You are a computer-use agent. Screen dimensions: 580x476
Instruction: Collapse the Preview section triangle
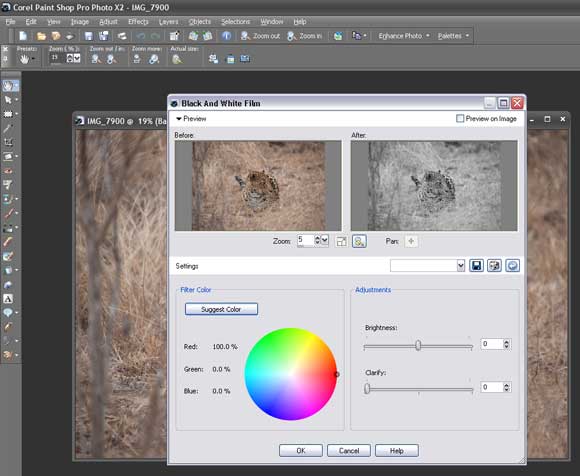point(179,119)
